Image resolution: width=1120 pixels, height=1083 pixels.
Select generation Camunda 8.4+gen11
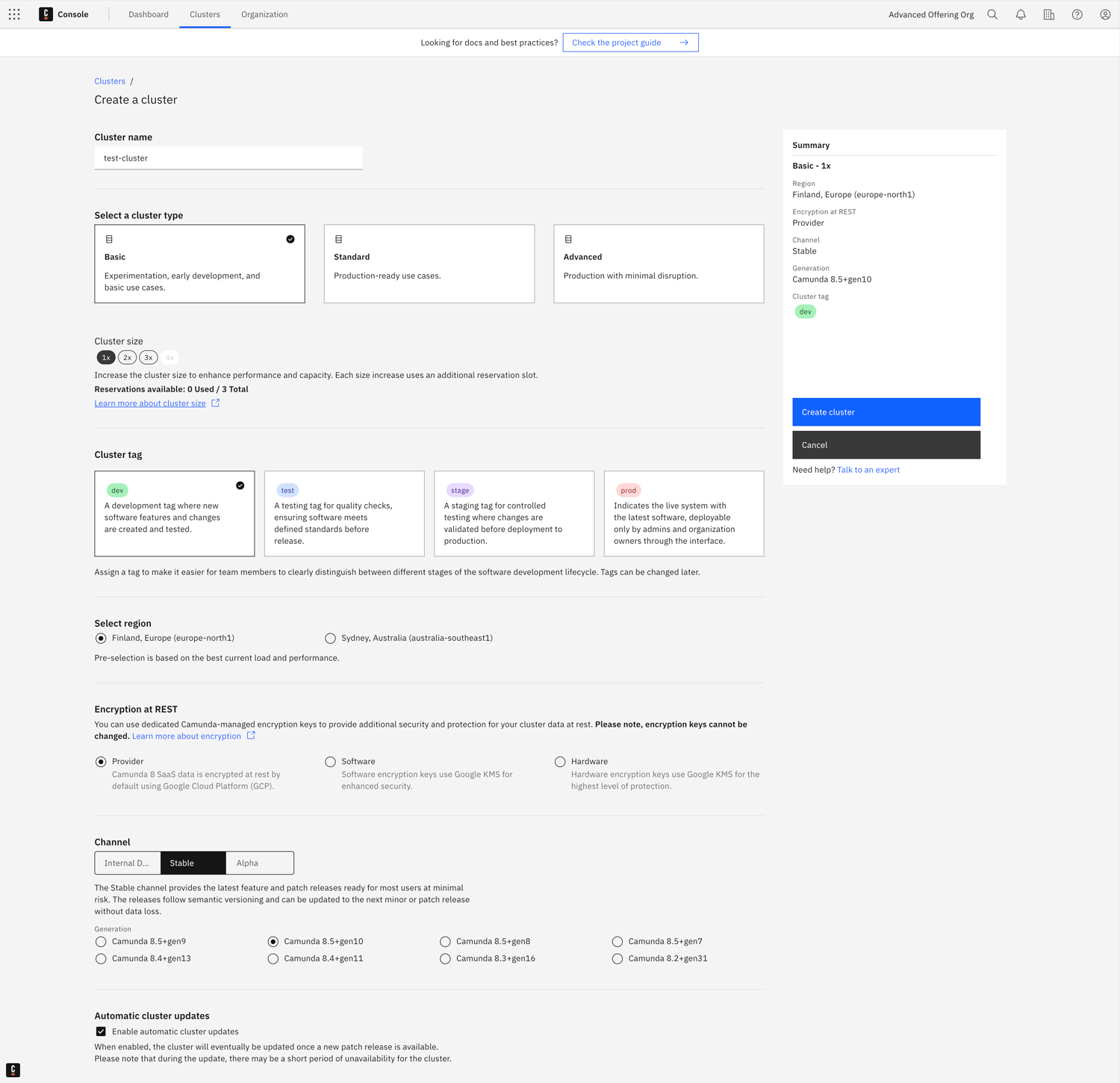273,959
